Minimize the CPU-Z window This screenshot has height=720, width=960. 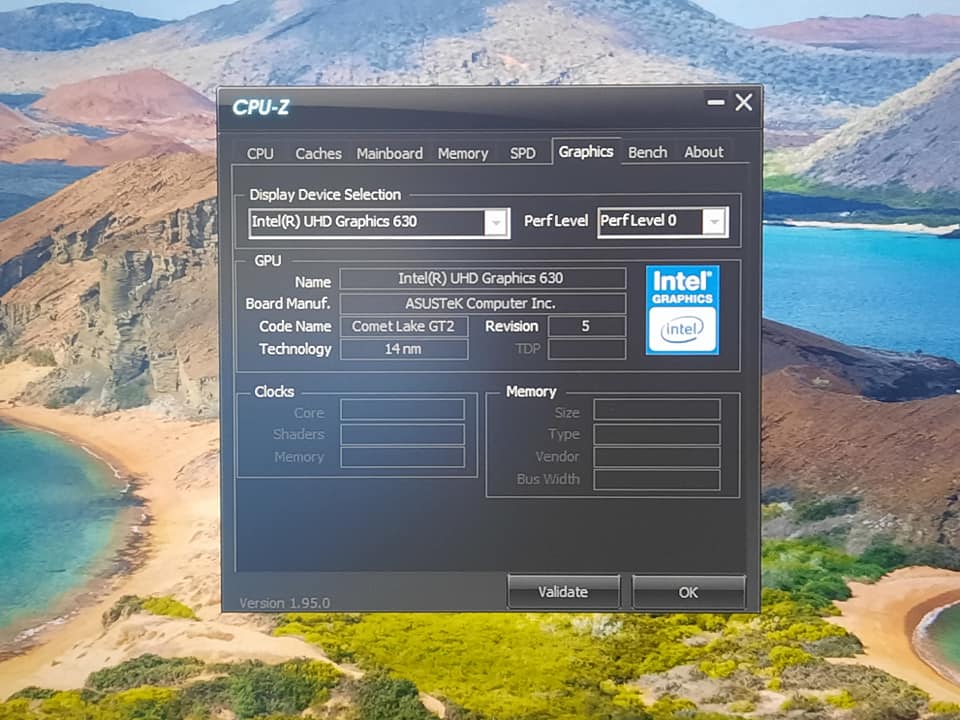[x=716, y=102]
